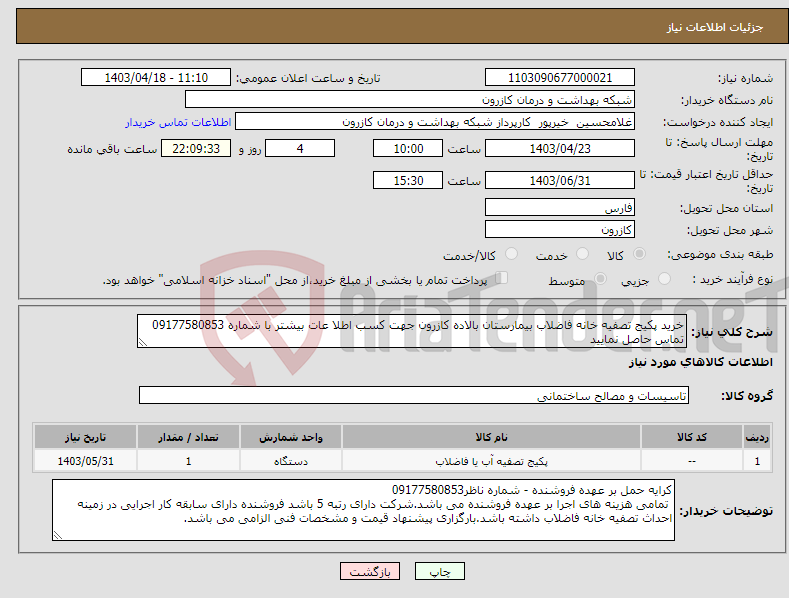Click the unit cell دستگاه
This screenshot has height=598, width=789.
(291, 461)
